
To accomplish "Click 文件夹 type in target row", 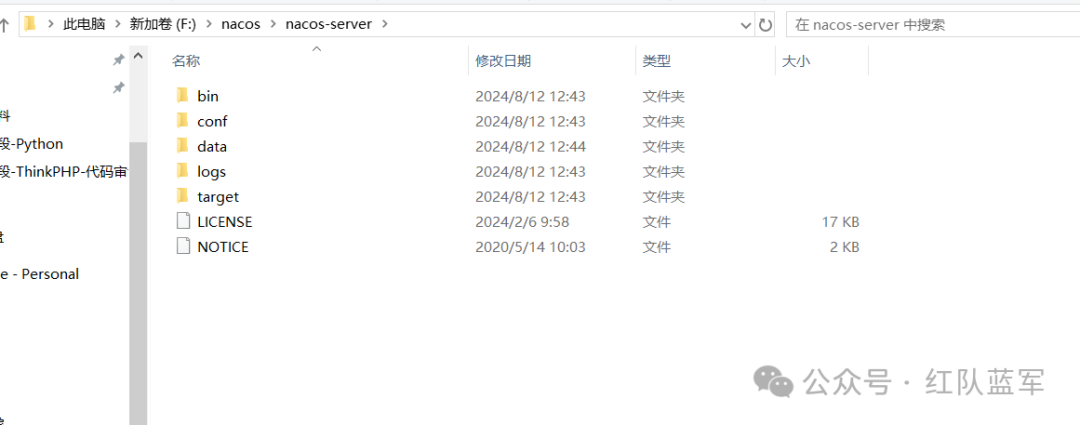I will (663, 196).
